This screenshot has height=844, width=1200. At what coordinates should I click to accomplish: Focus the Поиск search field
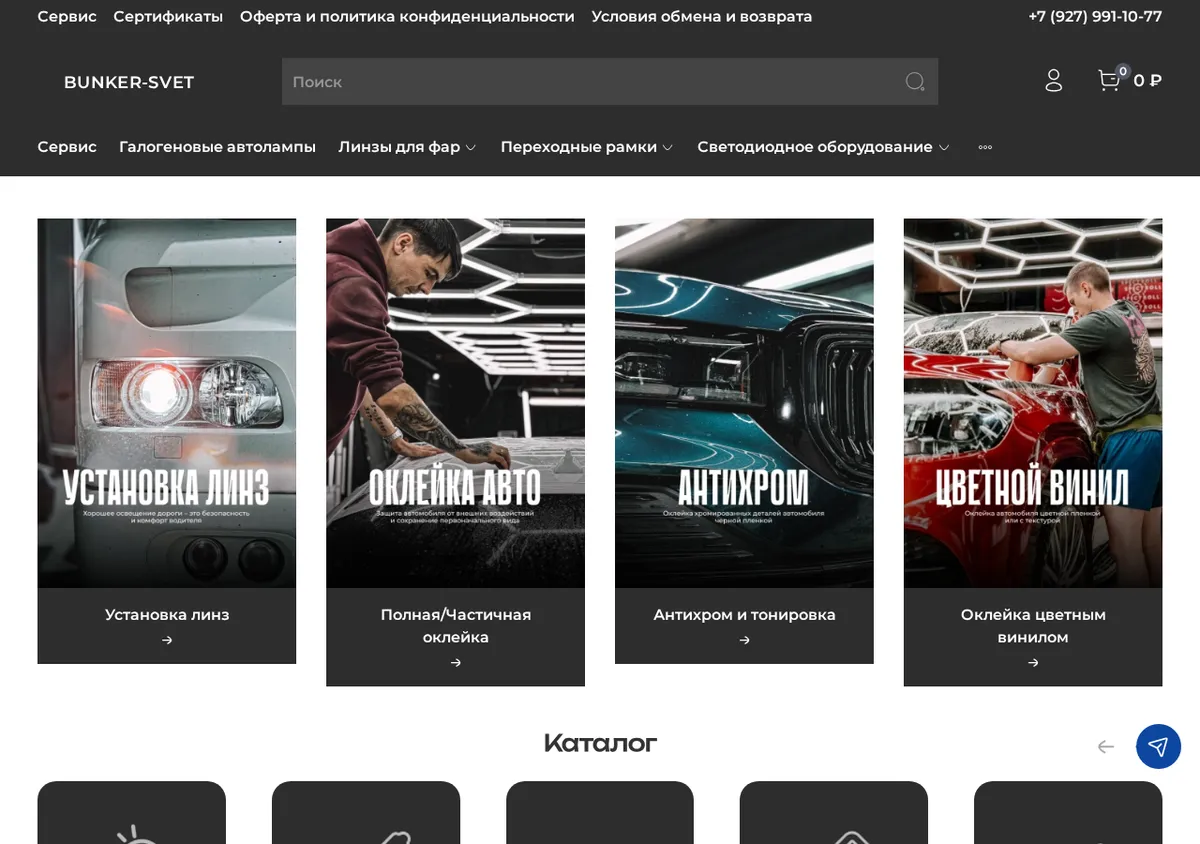pyautogui.click(x=590, y=82)
